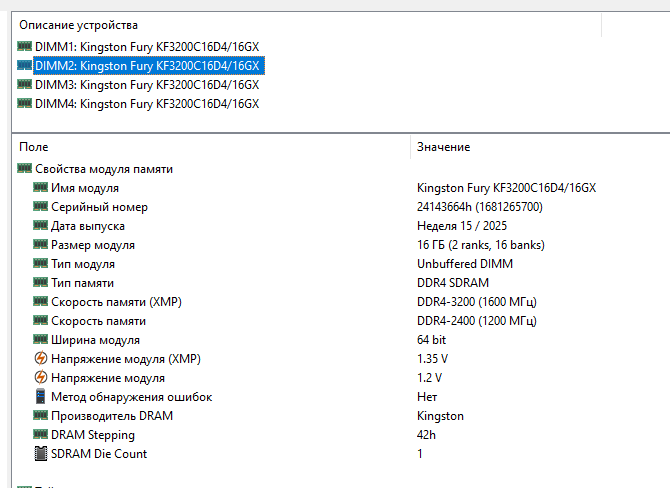Click the icon next to 'Размер модуля'
Image resolution: width=670 pixels, height=488 pixels.
coord(41,244)
